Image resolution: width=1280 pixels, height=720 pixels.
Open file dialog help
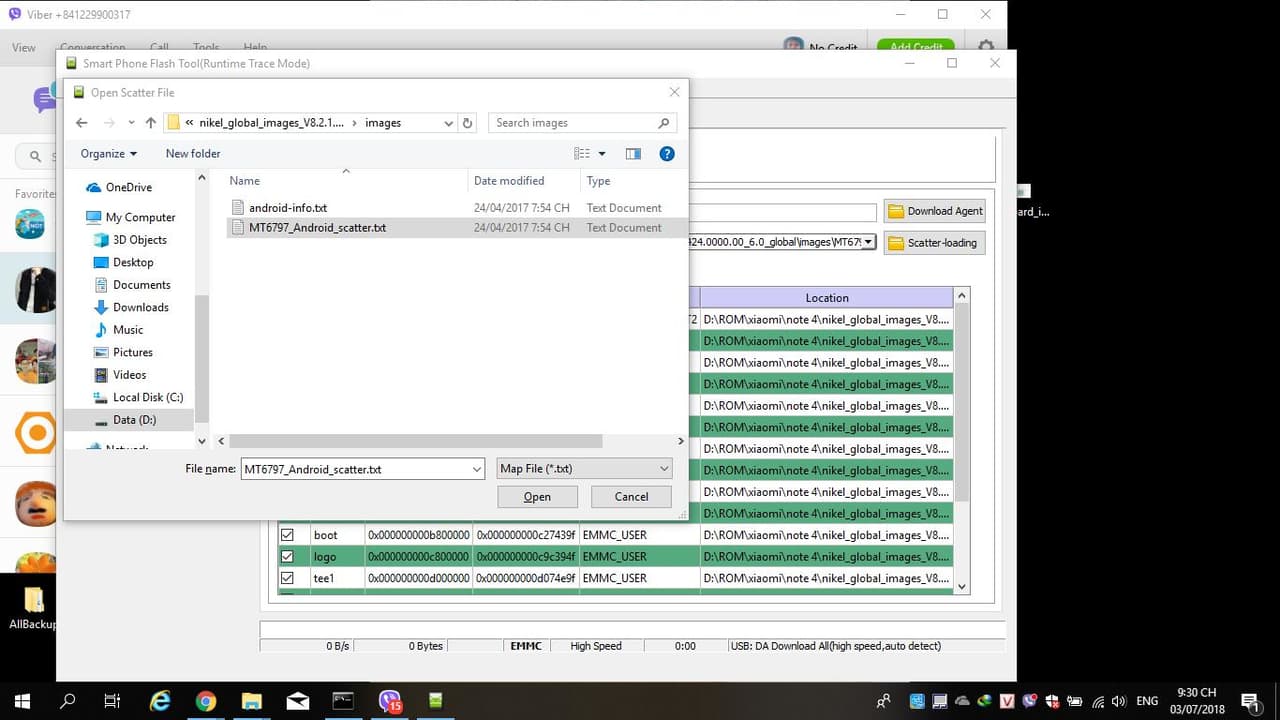pyautogui.click(x=667, y=154)
